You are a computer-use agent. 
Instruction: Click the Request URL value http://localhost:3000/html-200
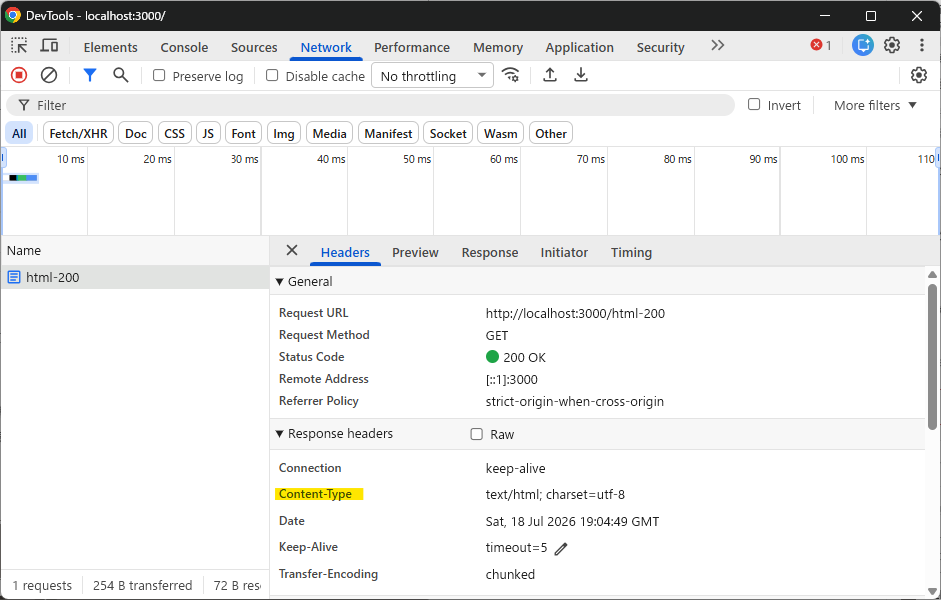coord(575,313)
